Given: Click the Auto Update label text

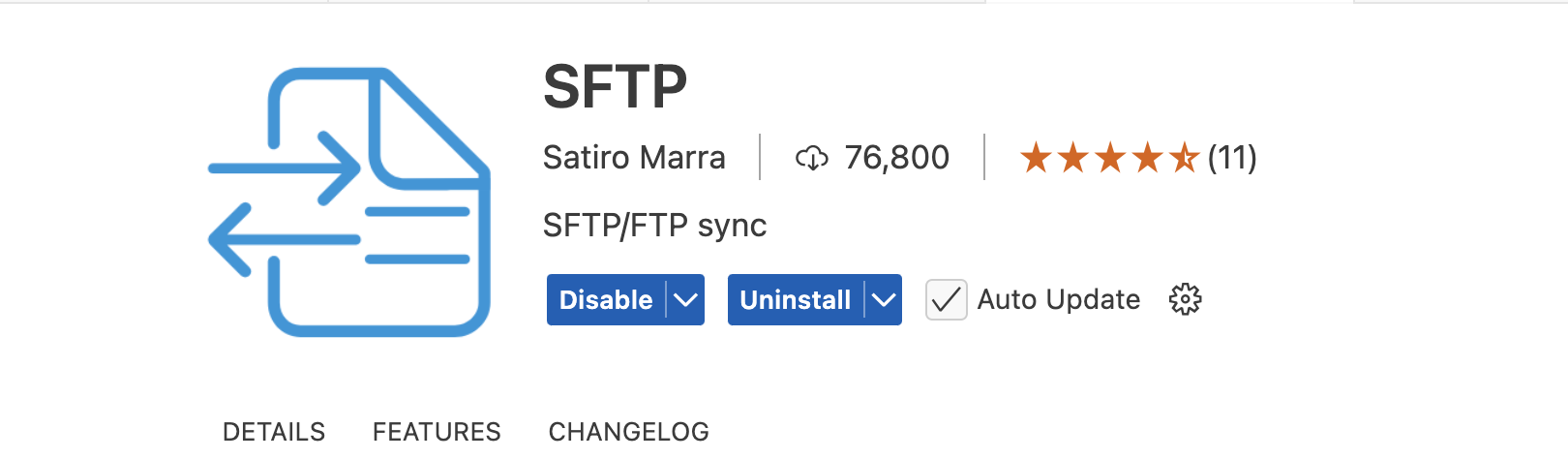Looking at the screenshot, I should [1058, 300].
